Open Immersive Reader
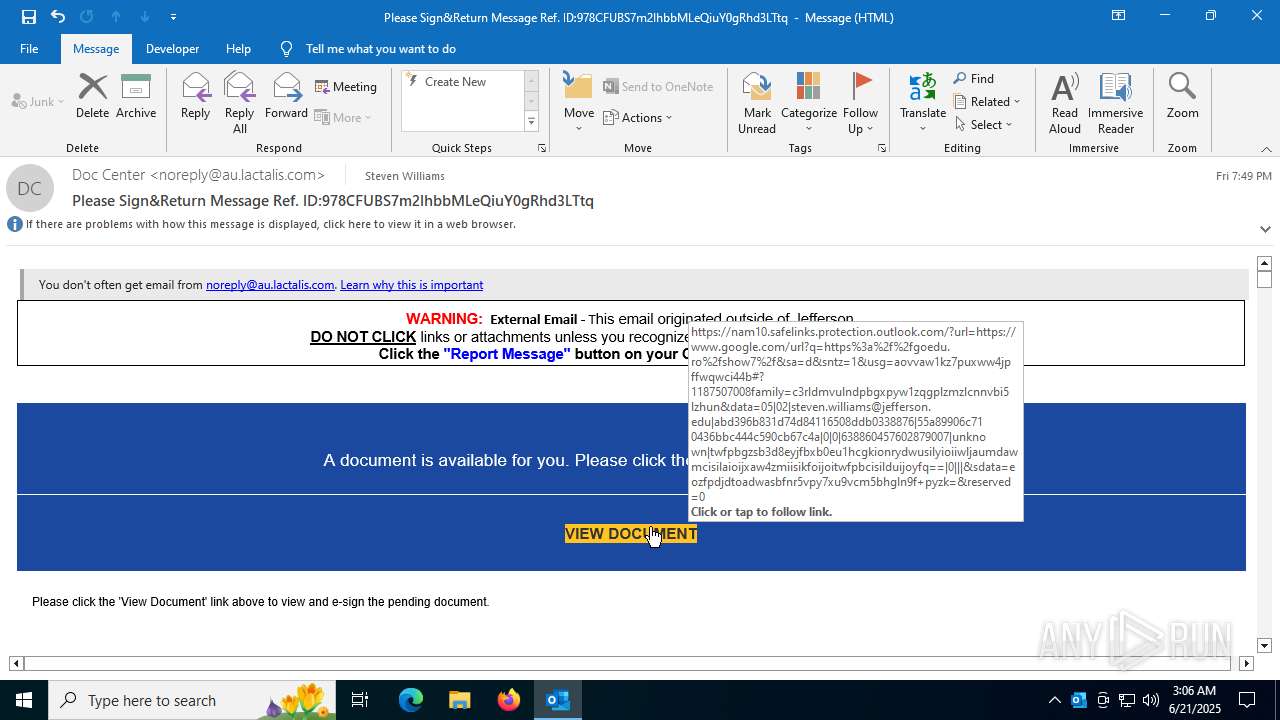The width and height of the screenshot is (1280, 720). pos(1116,103)
